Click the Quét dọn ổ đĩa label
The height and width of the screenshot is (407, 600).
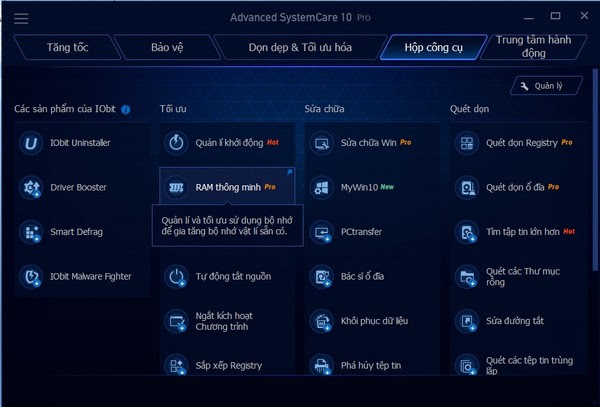click(515, 187)
